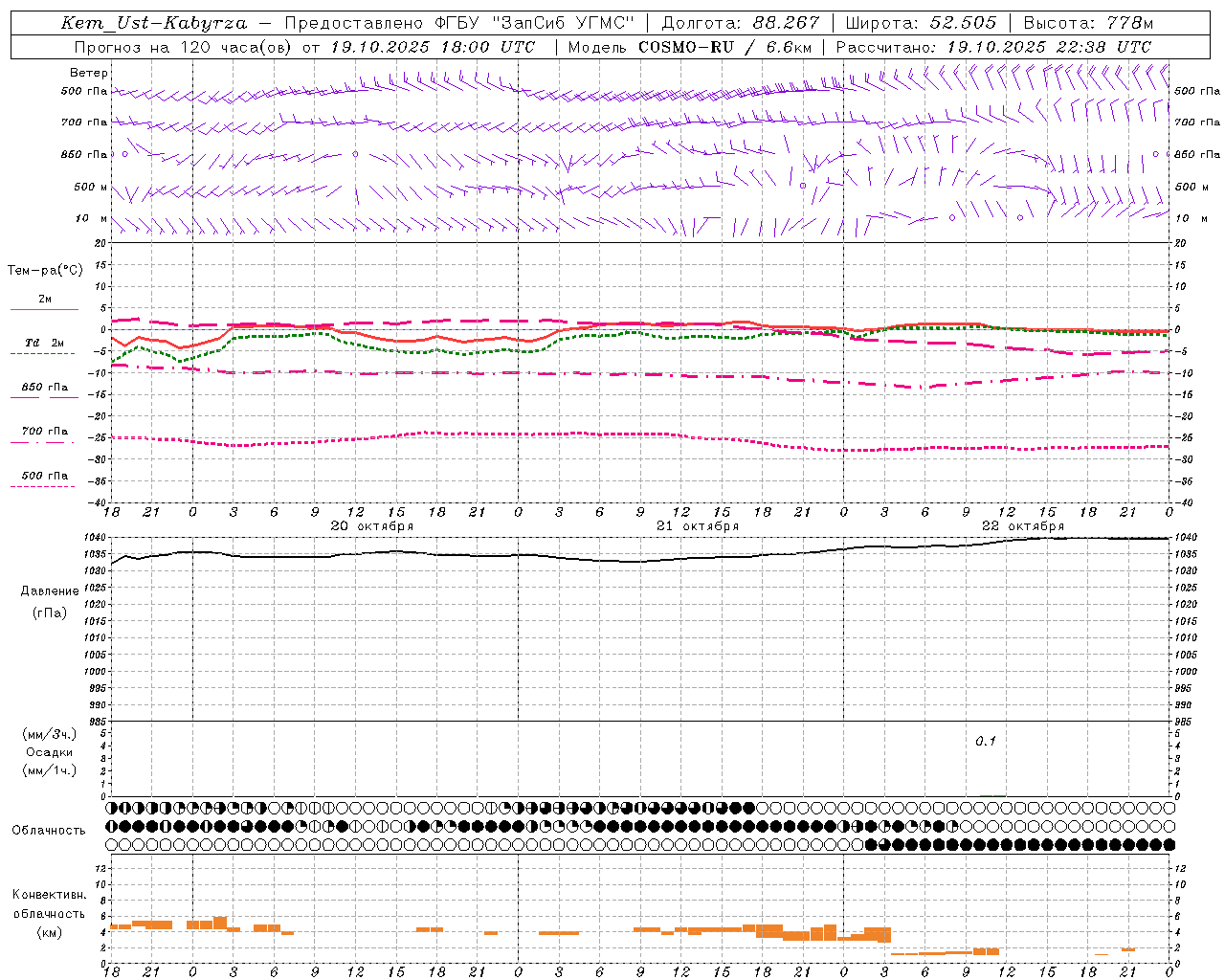Click the -40 tick on left temperature axis
This screenshot has height=980, width=1225.
pos(98,503)
